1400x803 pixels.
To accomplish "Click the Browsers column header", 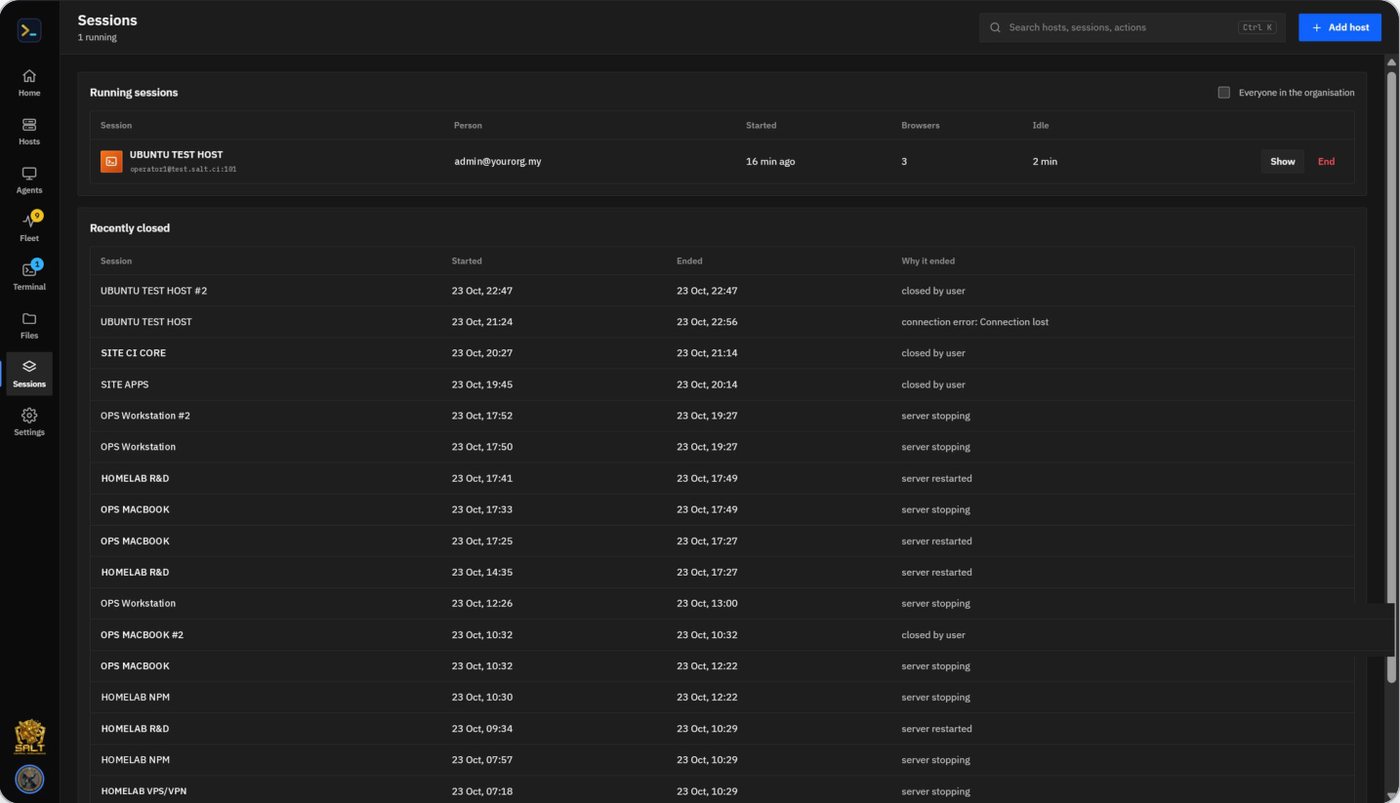I will click(x=920, y=125).
